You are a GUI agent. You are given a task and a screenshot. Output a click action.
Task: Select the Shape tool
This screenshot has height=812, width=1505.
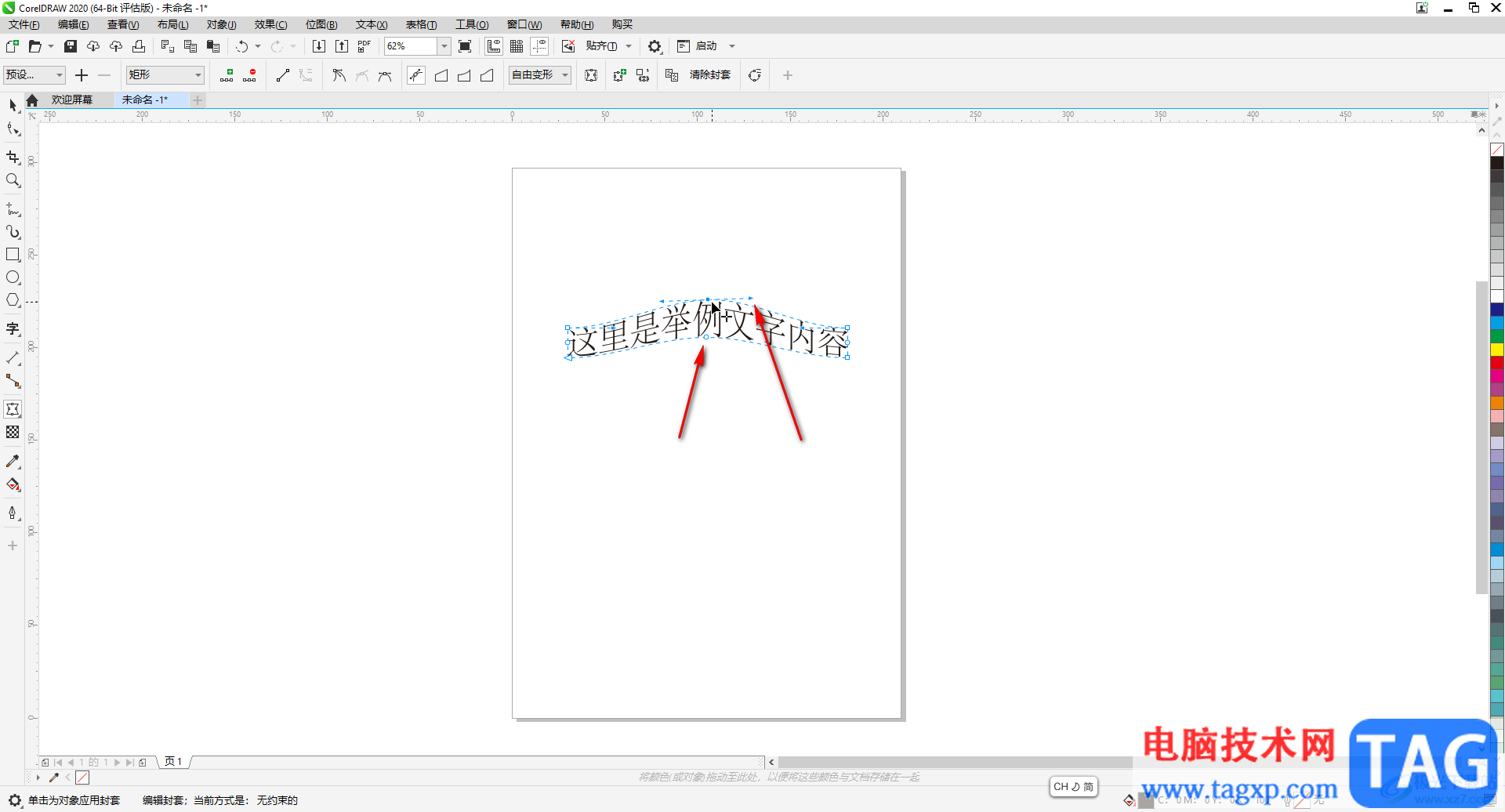click(13, 129)
